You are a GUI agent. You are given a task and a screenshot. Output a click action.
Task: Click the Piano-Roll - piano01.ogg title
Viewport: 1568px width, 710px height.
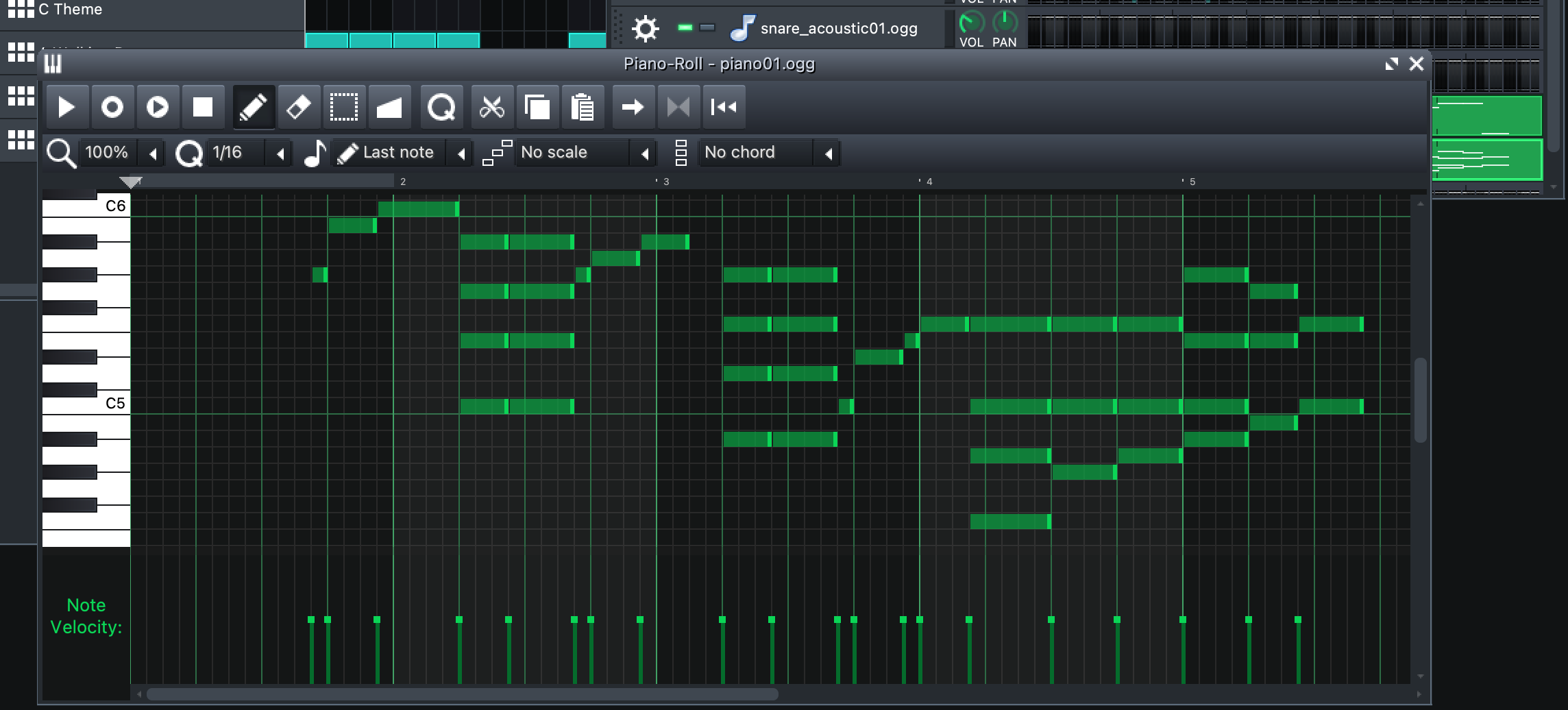pyautogui.click(x=719, y=64)
